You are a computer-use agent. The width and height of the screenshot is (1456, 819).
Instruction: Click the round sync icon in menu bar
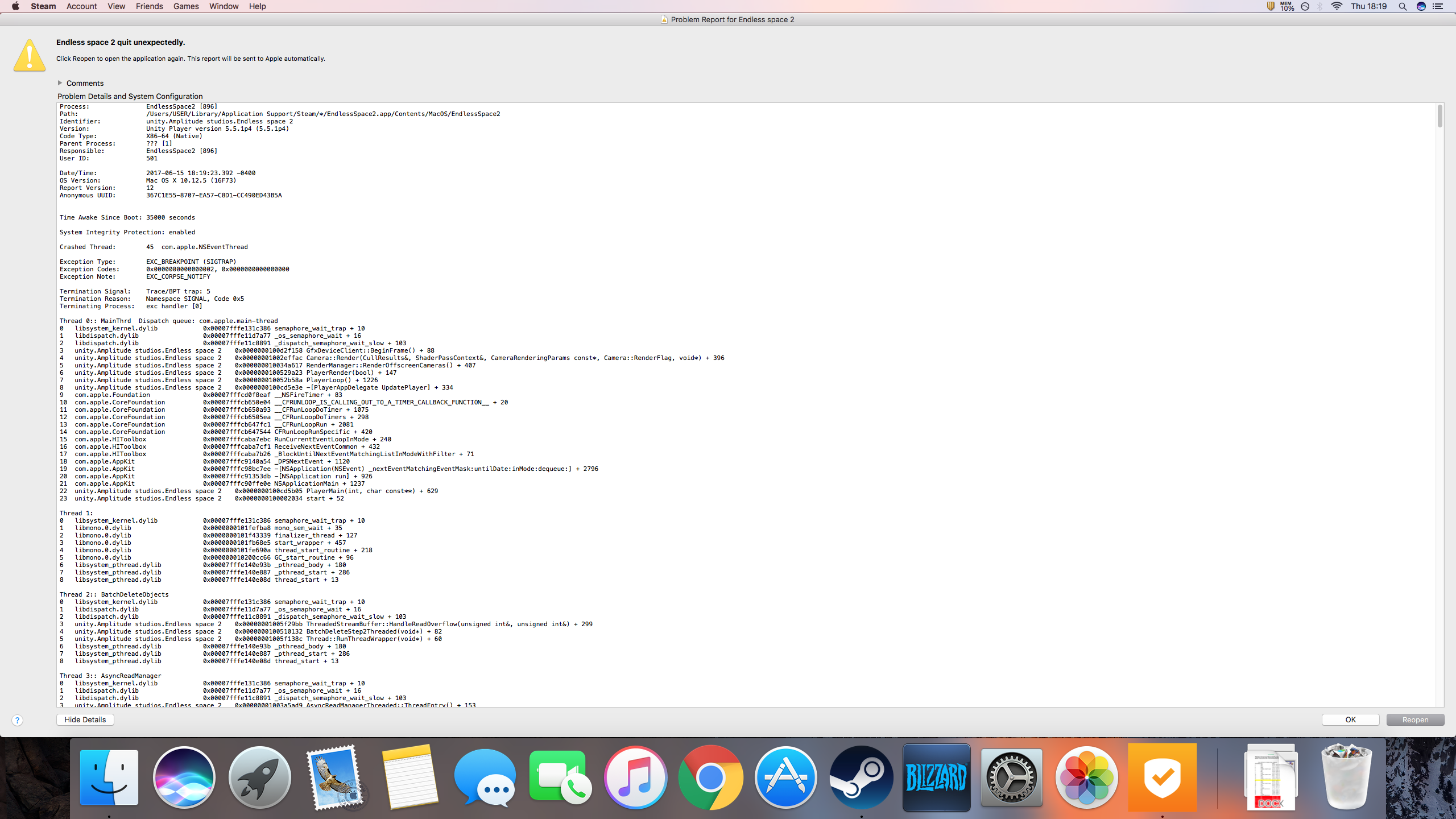[x=1305, y=6]
